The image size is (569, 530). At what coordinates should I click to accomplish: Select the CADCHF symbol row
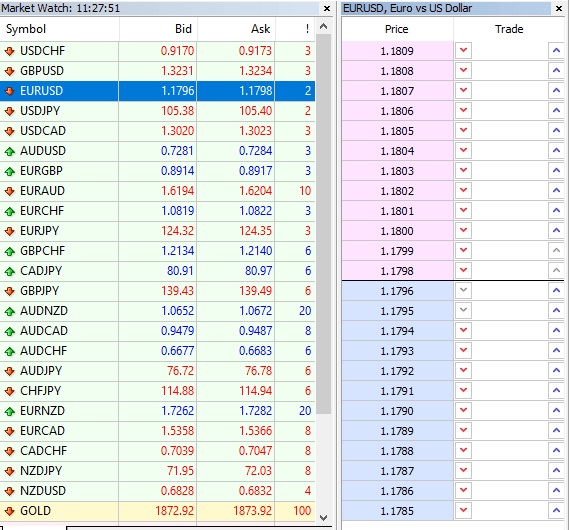tap(157, 451)
